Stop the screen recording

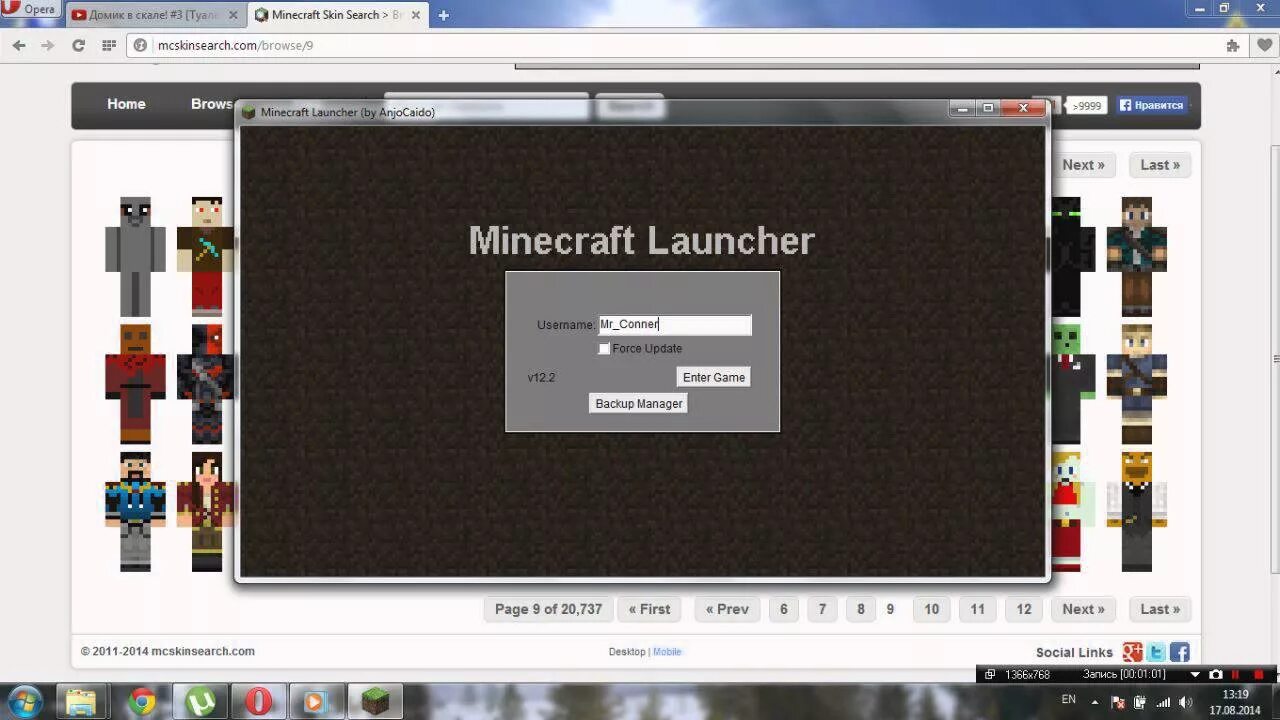(x=1259, y=675)
